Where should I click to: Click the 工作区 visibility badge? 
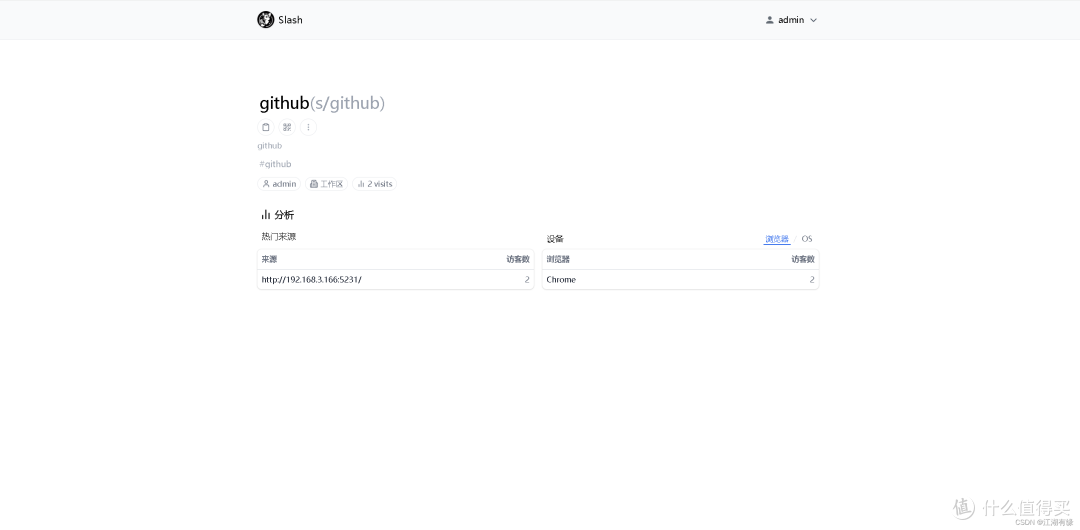[x=326, y=184]
